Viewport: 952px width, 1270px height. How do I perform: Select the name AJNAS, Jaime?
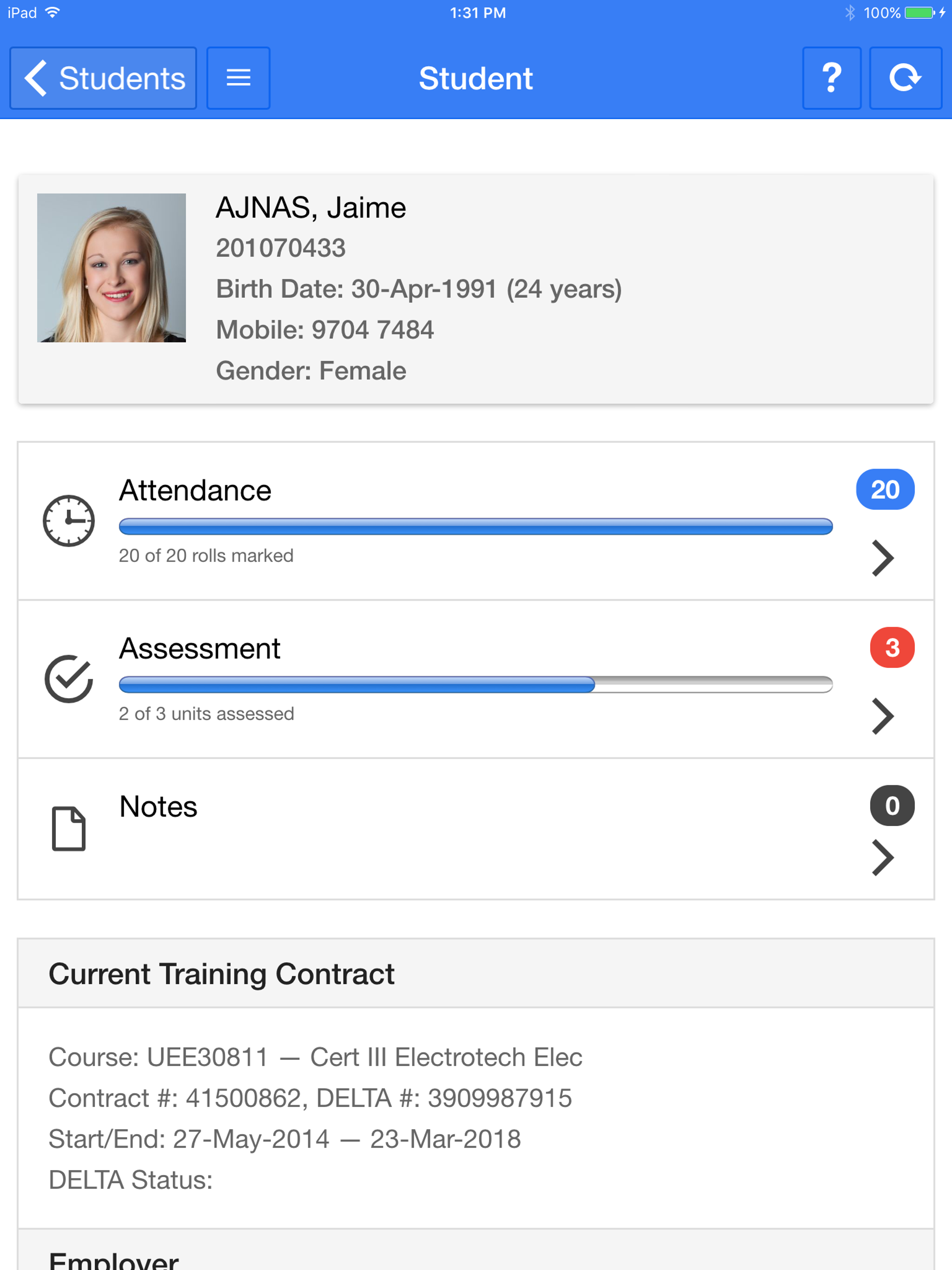[x=311, y=207]
